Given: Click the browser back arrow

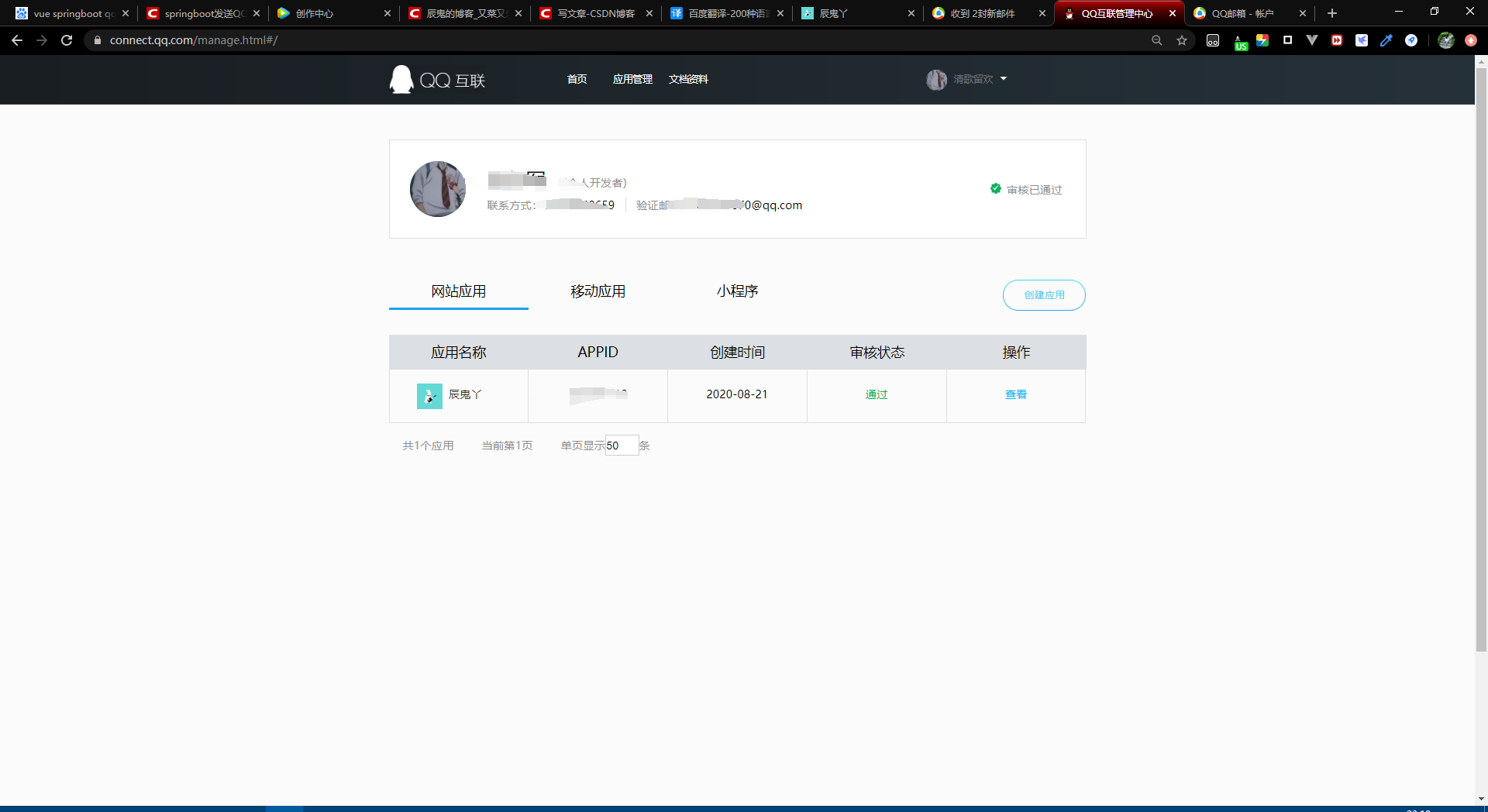Looking at the screenshot, I should click(x=17, y=40).
